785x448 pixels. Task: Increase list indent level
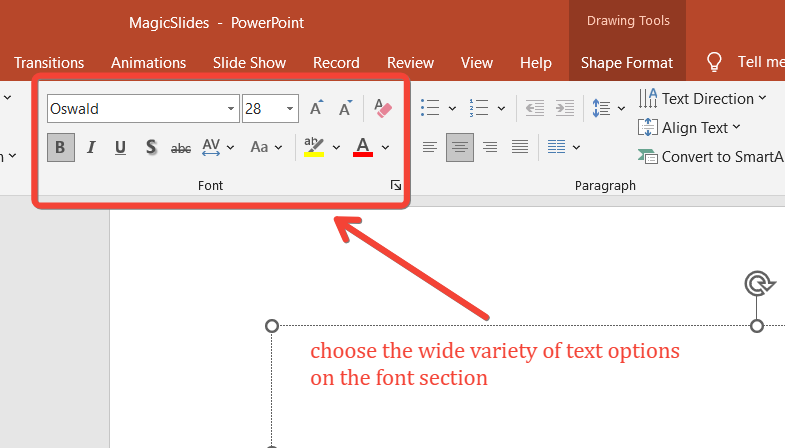click(565, 108)
